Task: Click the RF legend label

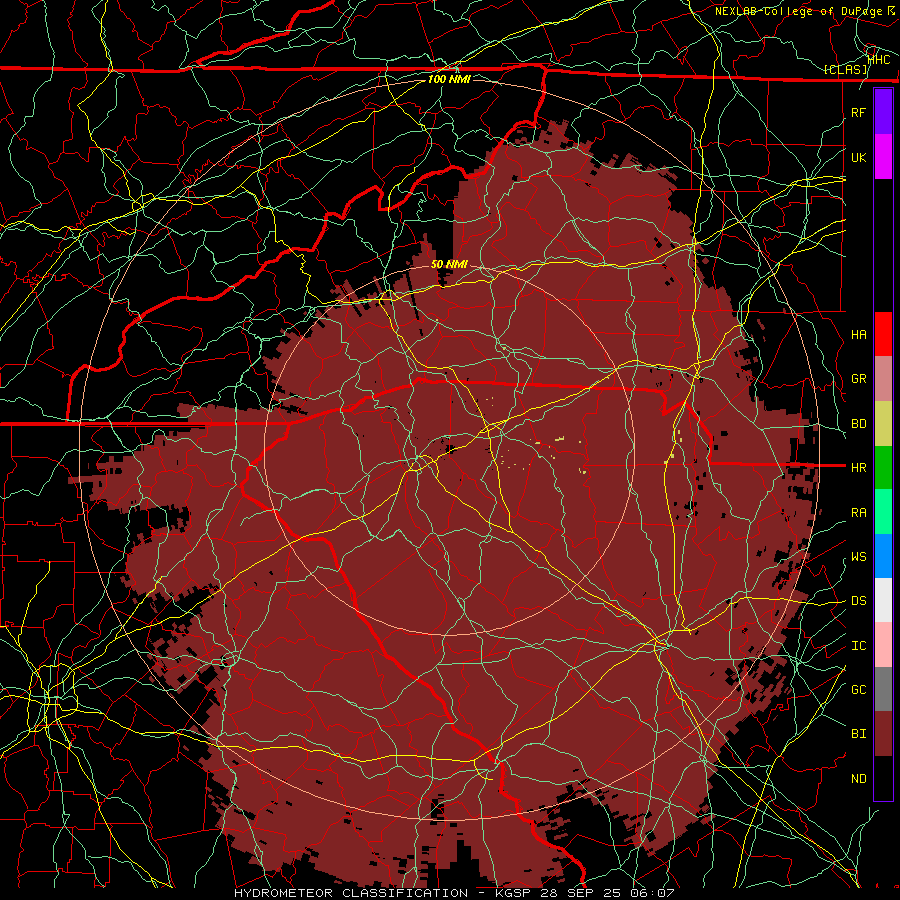Action: pyautogui.click(x=858, y=112)
